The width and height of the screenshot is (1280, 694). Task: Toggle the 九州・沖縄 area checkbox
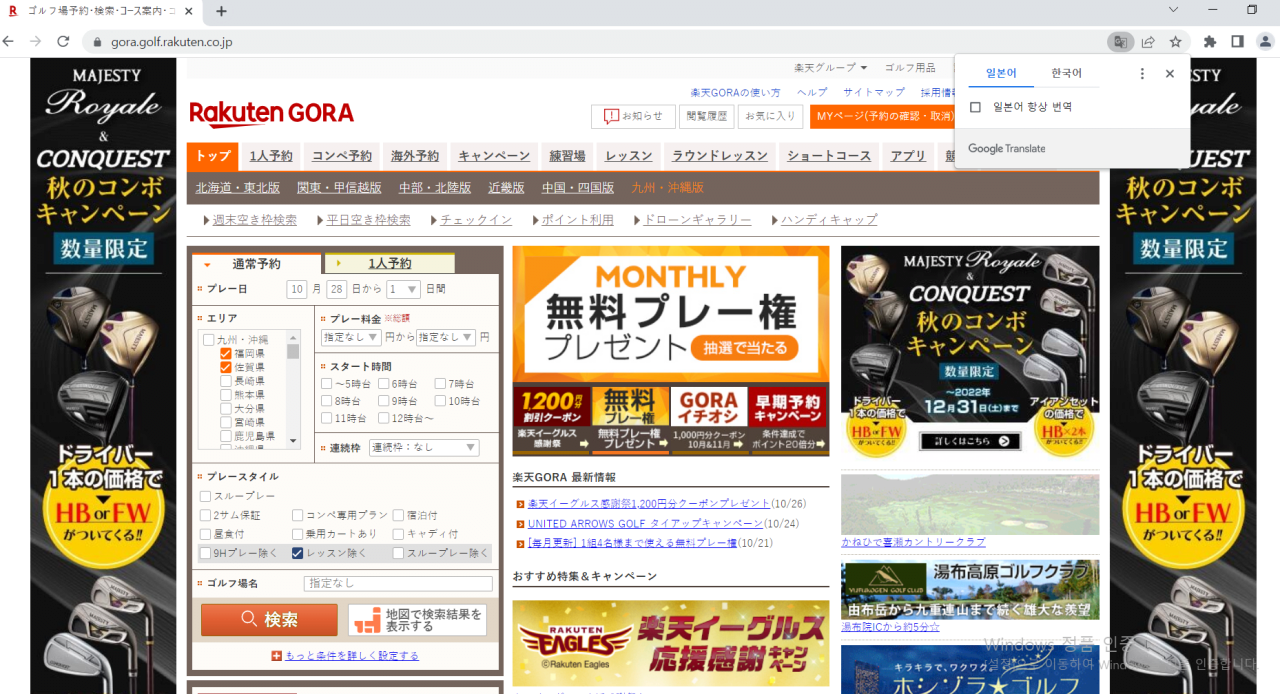pos(209,340)
